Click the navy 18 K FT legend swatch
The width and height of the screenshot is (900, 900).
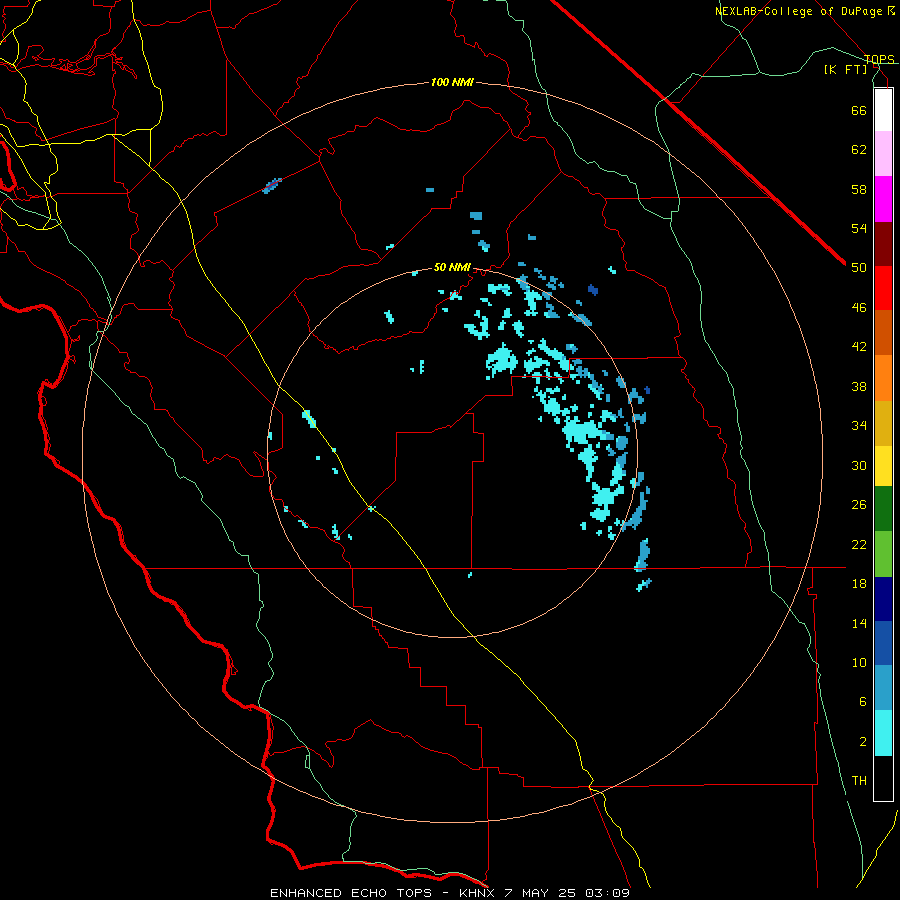tap(883, 599)
